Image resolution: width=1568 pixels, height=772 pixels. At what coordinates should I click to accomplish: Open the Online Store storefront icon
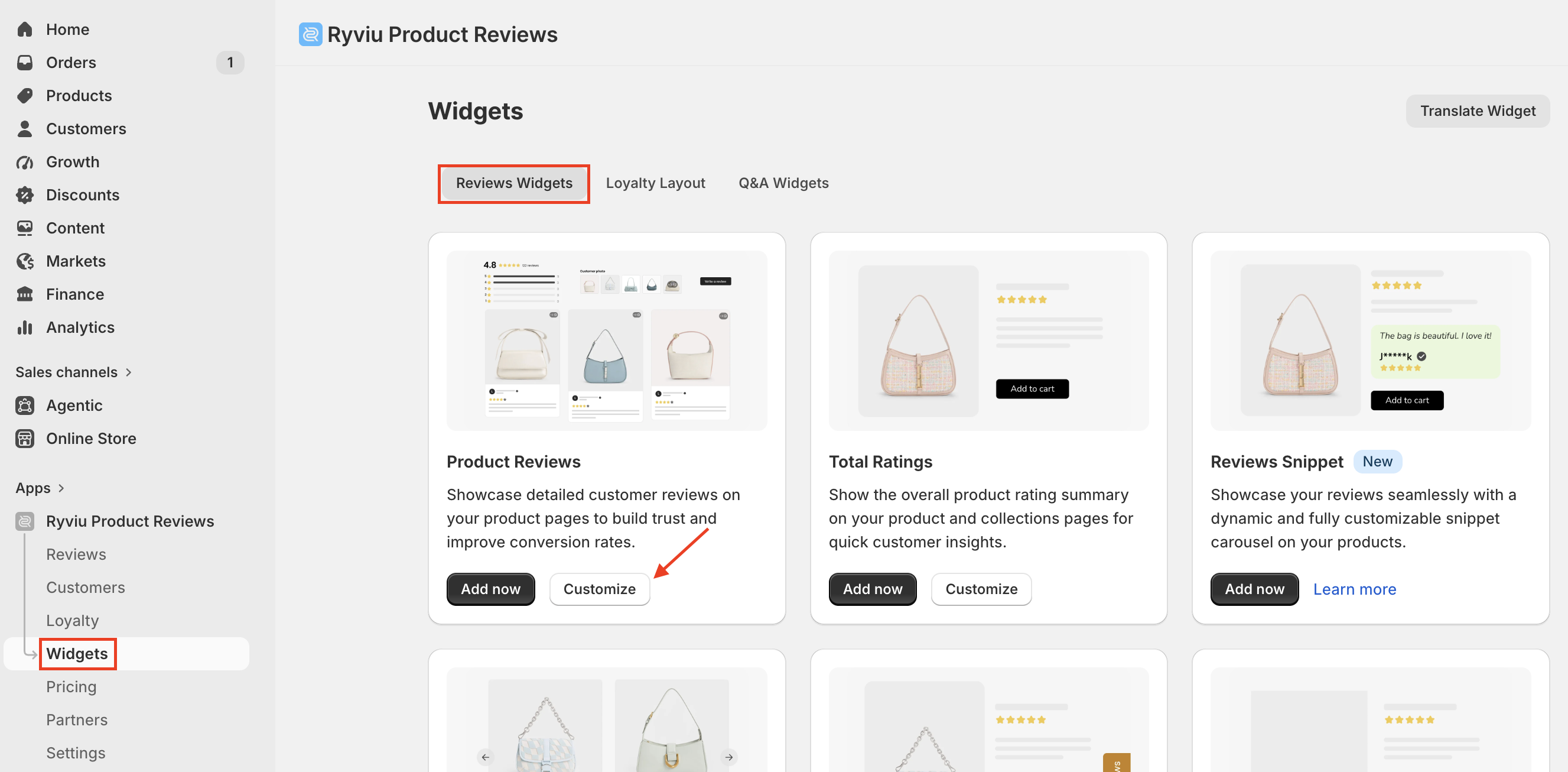[25, 439]
